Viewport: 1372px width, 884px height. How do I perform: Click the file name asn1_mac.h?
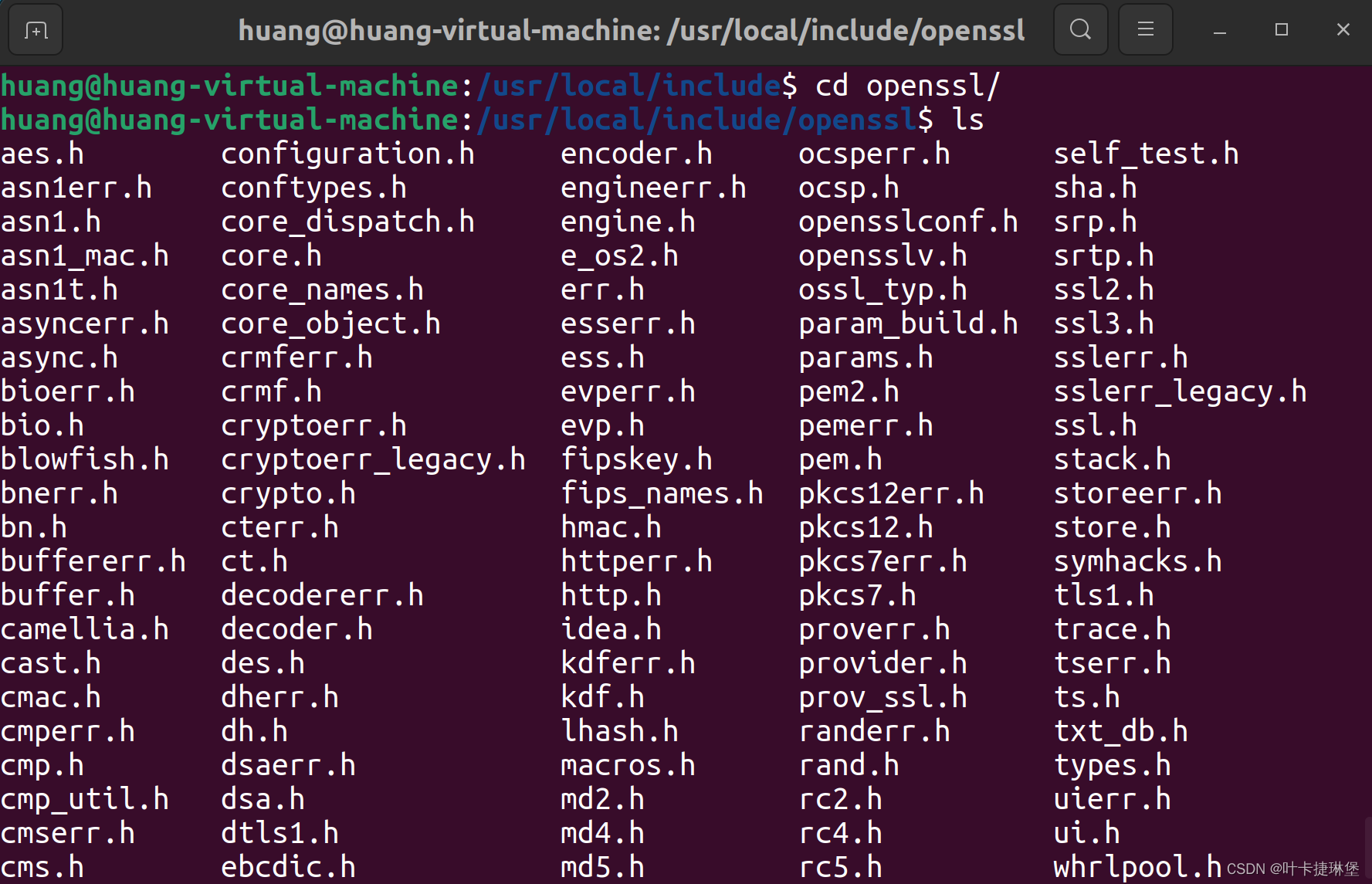point(85,256)
